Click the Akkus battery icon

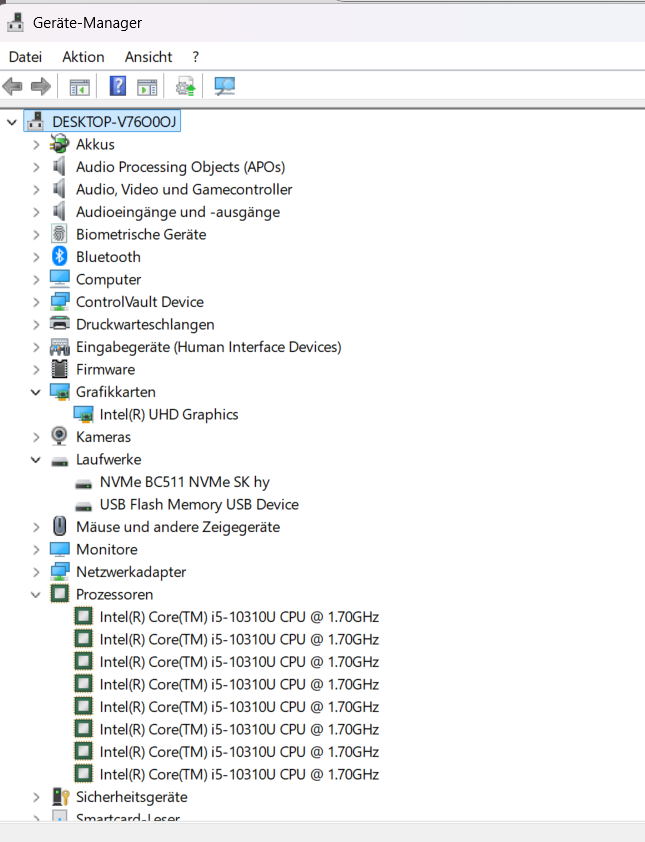tap(60, 144)
